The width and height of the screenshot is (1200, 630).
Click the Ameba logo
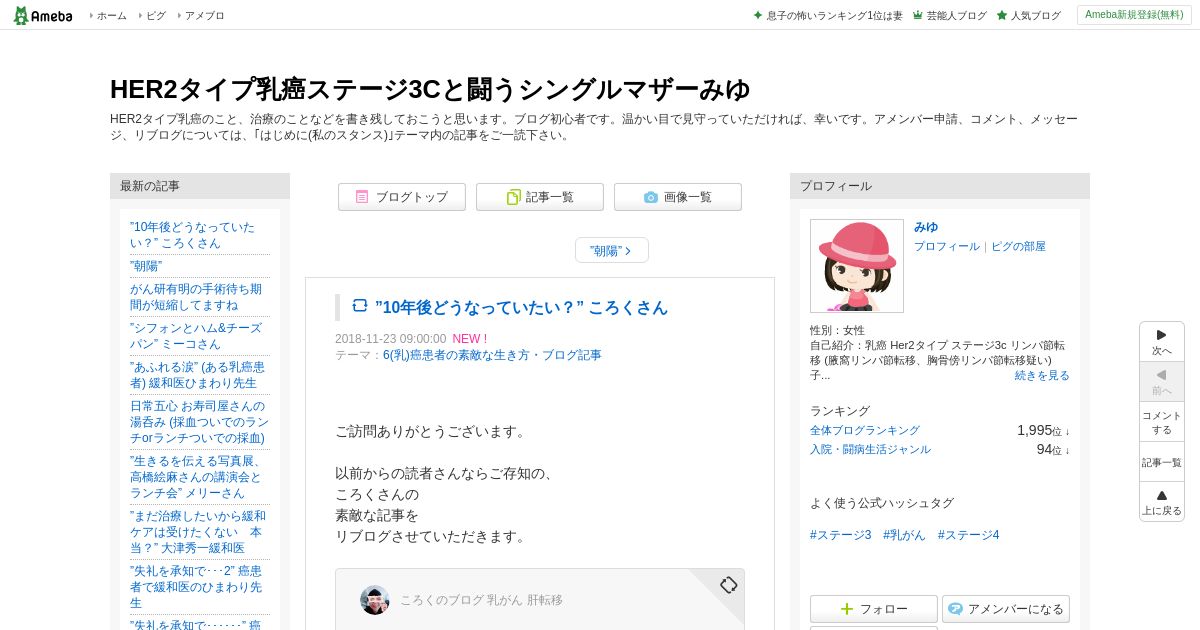click(x=42, y=15)
